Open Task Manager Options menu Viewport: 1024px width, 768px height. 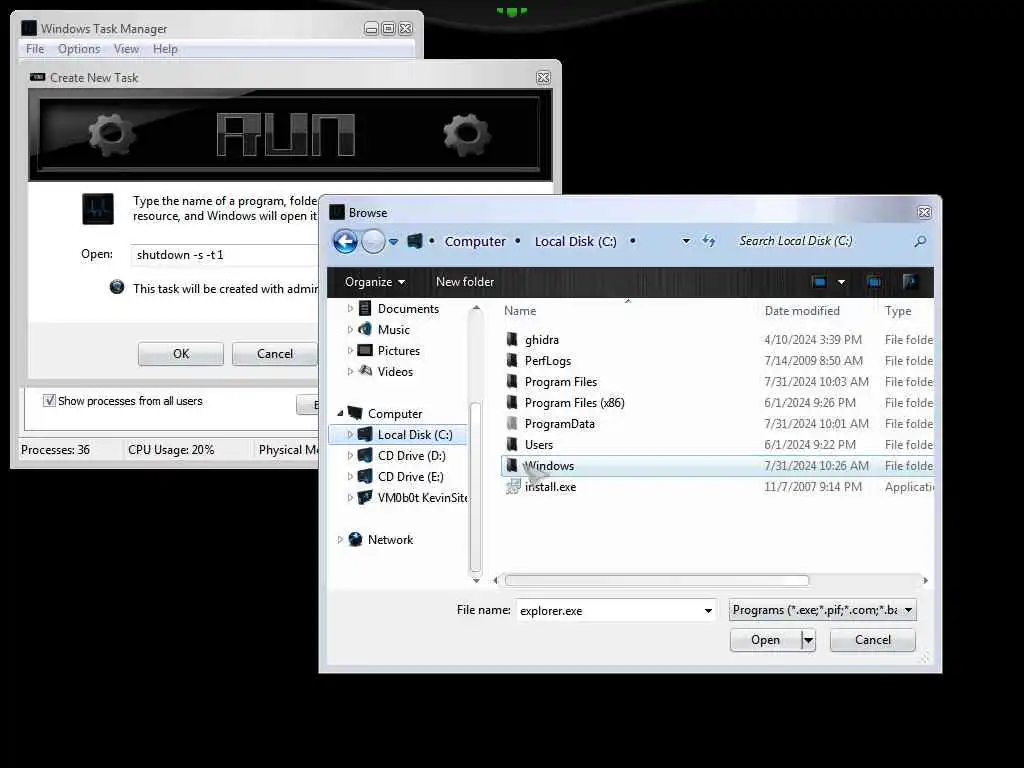79,49
